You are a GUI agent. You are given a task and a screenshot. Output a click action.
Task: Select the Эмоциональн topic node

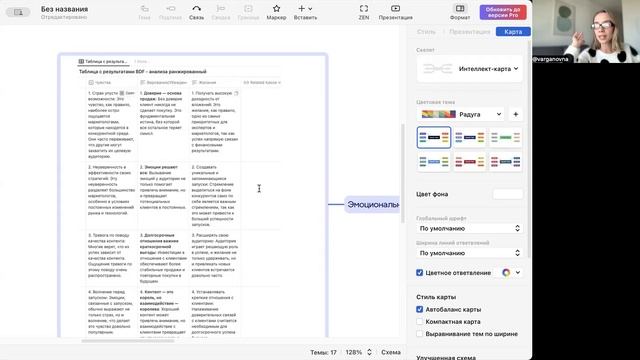pyautogui.click(x=372, y=204)
